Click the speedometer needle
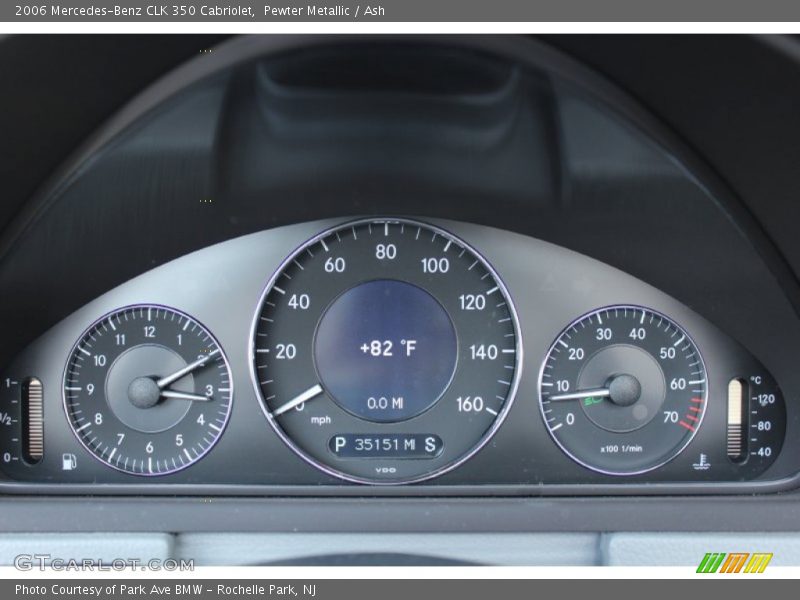The image size is (800, 600). (298, 400)
